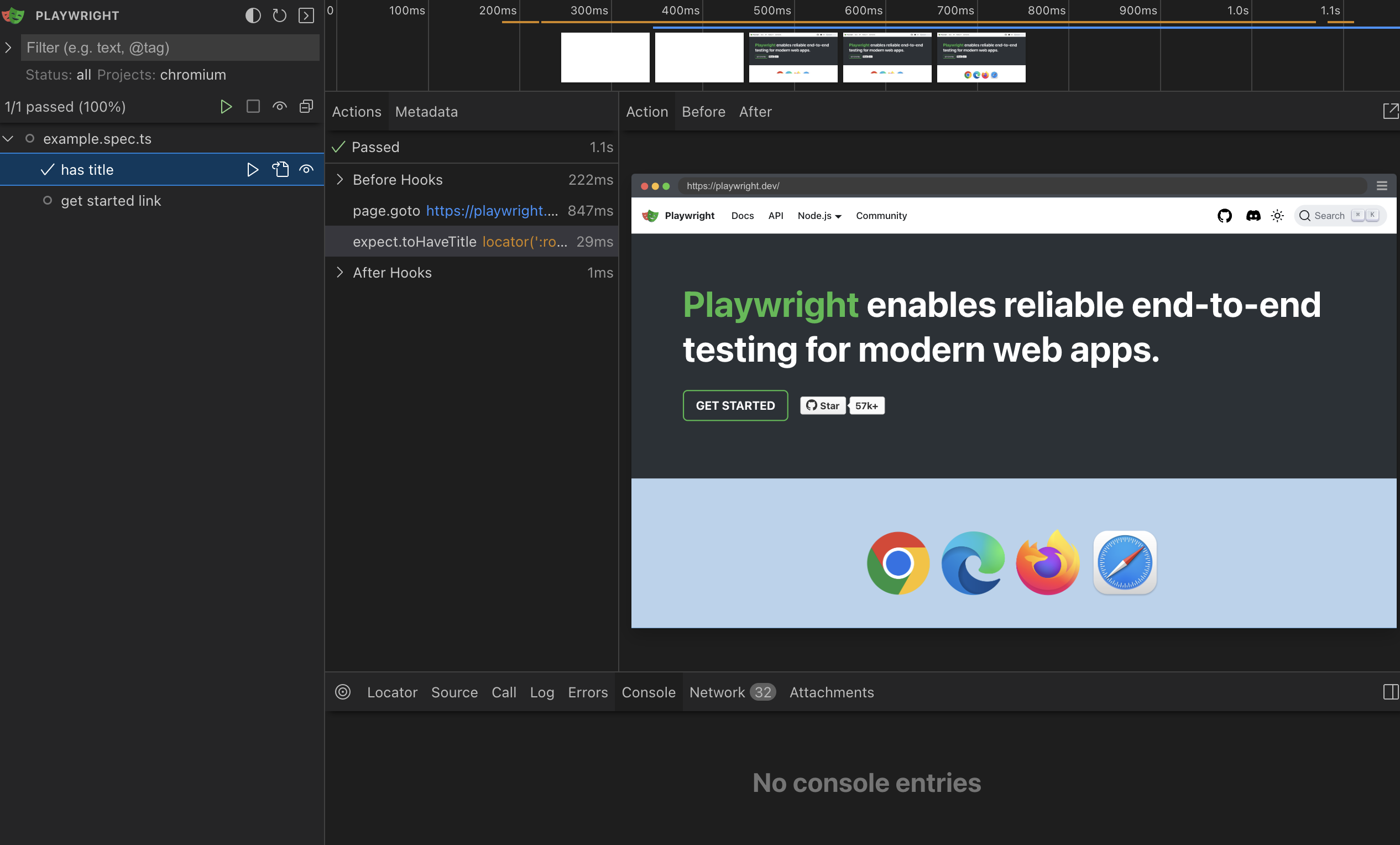Open the output terminal panel icon
1400x845 pixels.
tap(306, 15)
